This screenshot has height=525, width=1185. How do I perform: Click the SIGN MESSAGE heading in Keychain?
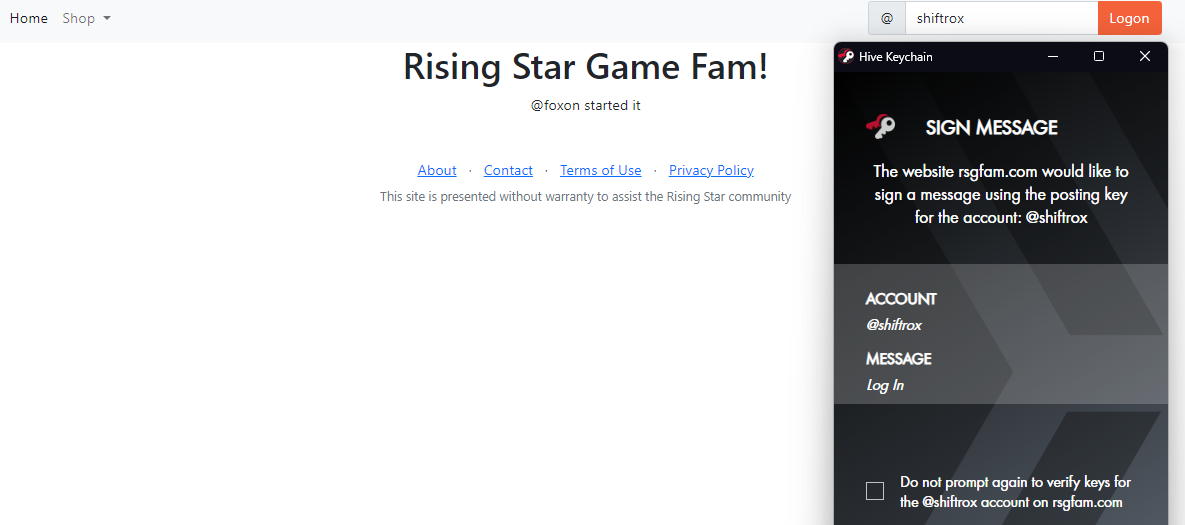(992, 128)
